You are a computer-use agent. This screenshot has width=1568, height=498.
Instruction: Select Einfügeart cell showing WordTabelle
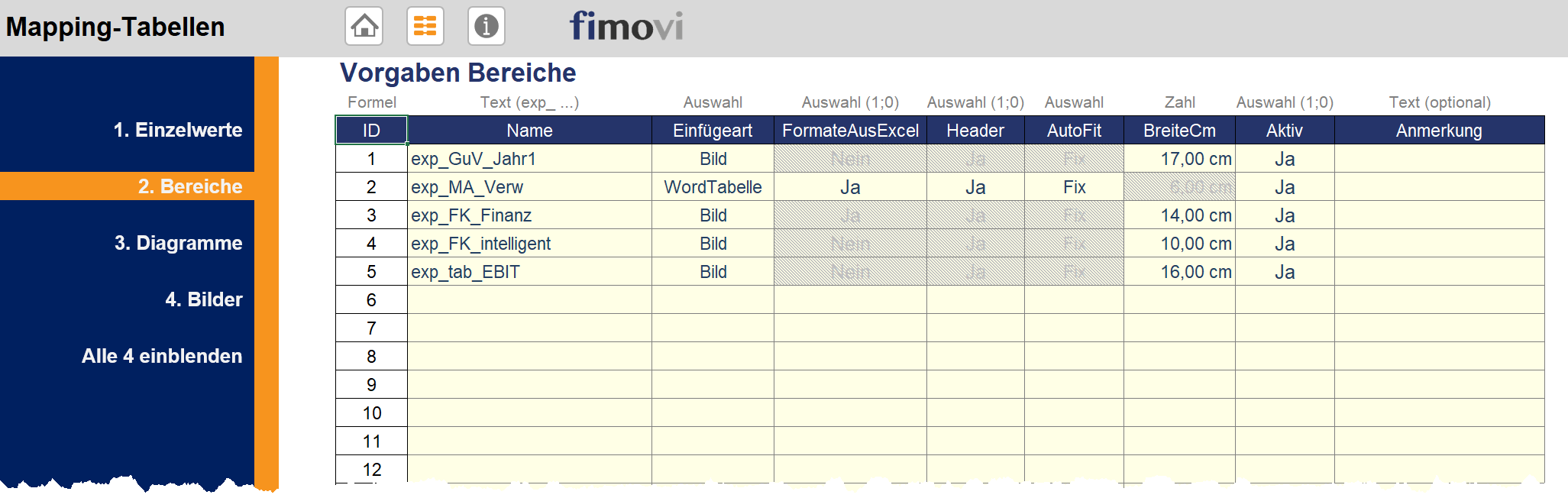pyautogui.click(x=713, y=187)
